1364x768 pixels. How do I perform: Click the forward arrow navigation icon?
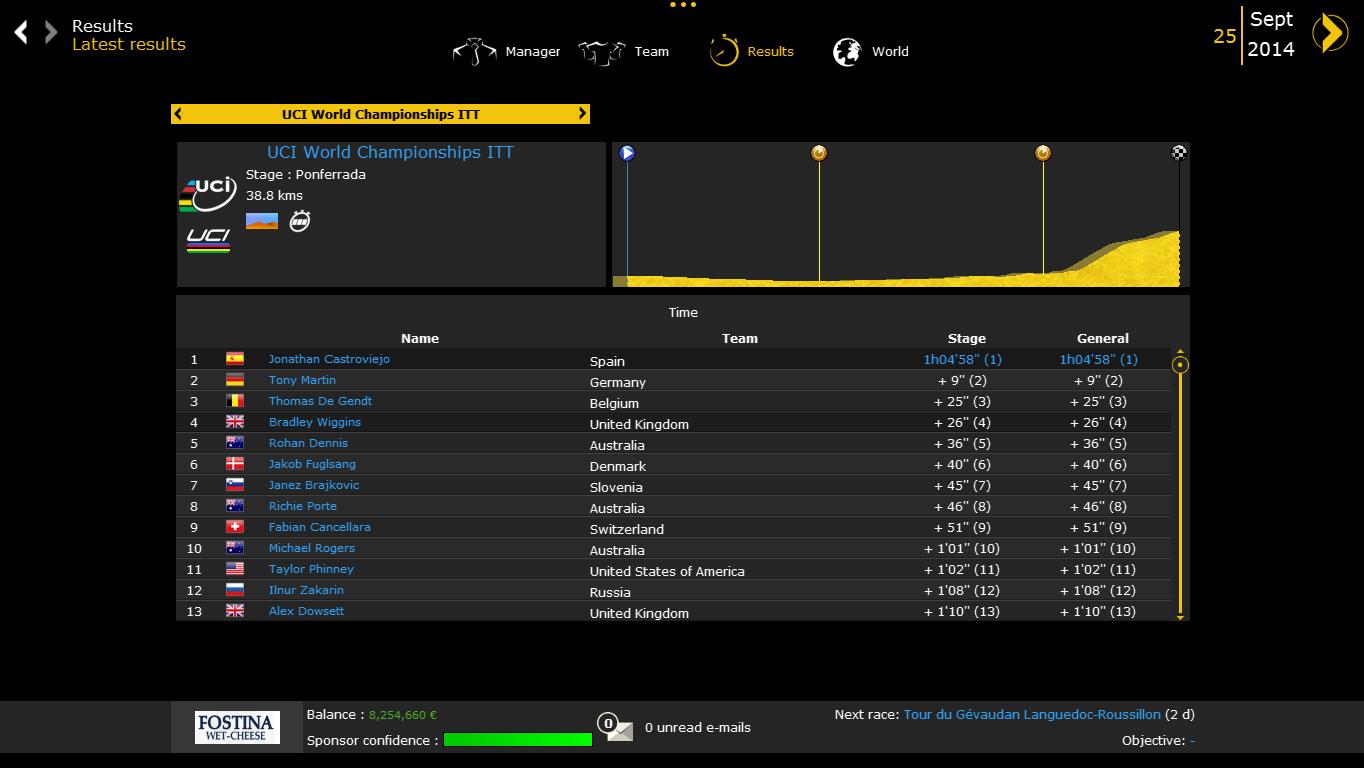(50, 33)
